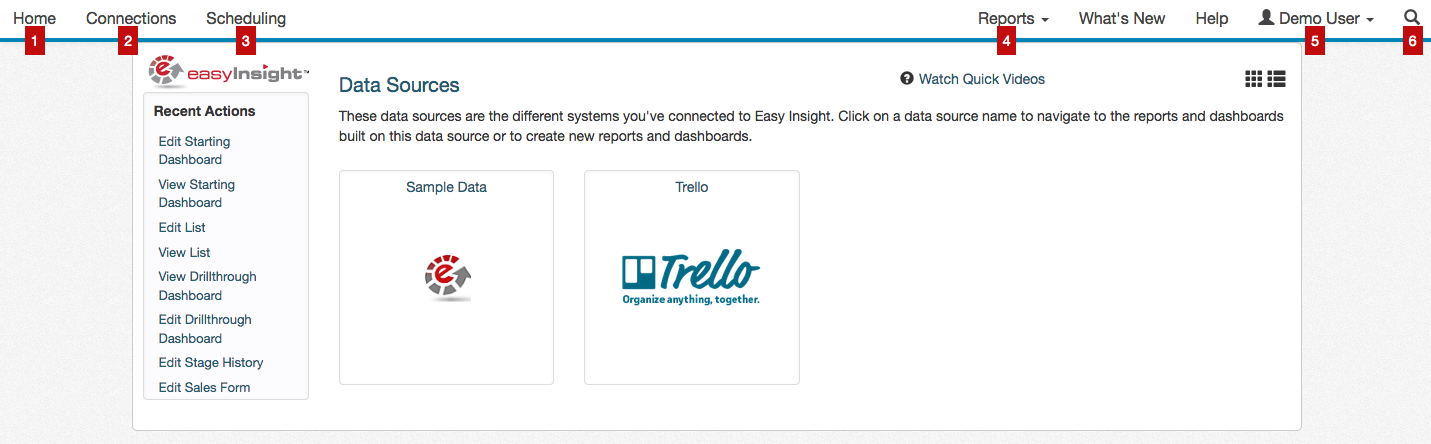Open the Help menu item
The width and height of the screenshot is (1431, 444).
coord(1212,18)
